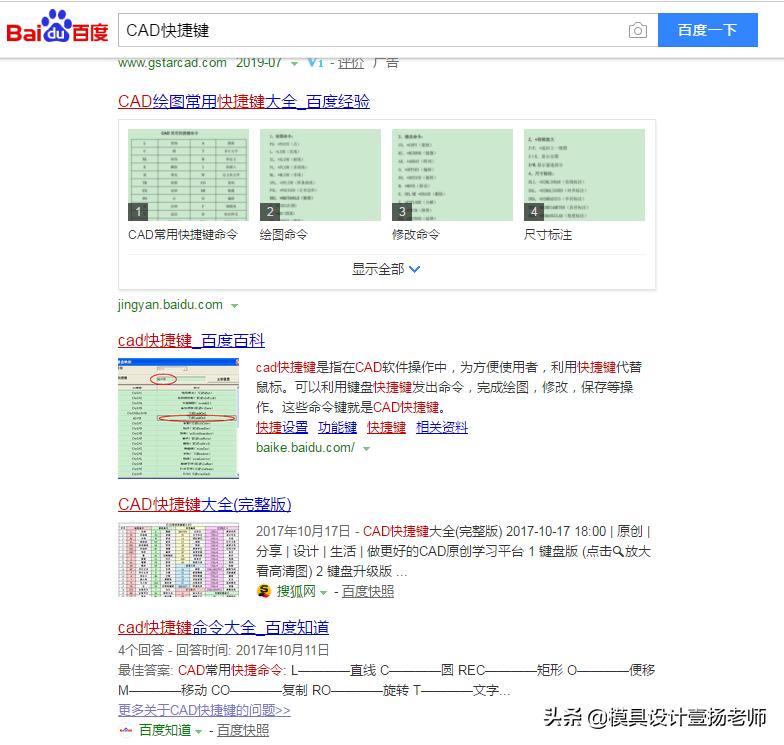Open 相关资料 sublink
This screenshot has height=745, width=784.
tap(442, 428)
